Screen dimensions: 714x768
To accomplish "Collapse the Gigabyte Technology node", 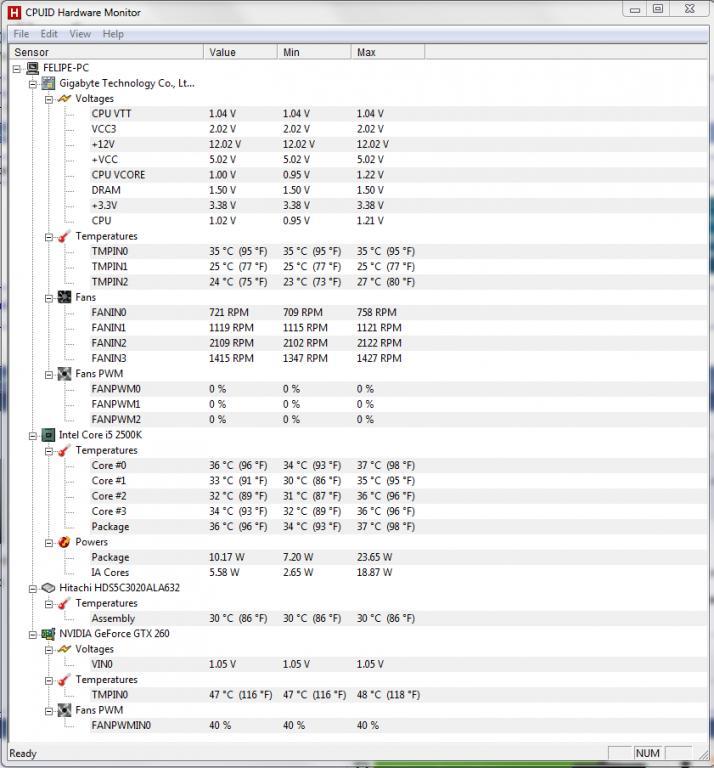I will pos(33,84).
